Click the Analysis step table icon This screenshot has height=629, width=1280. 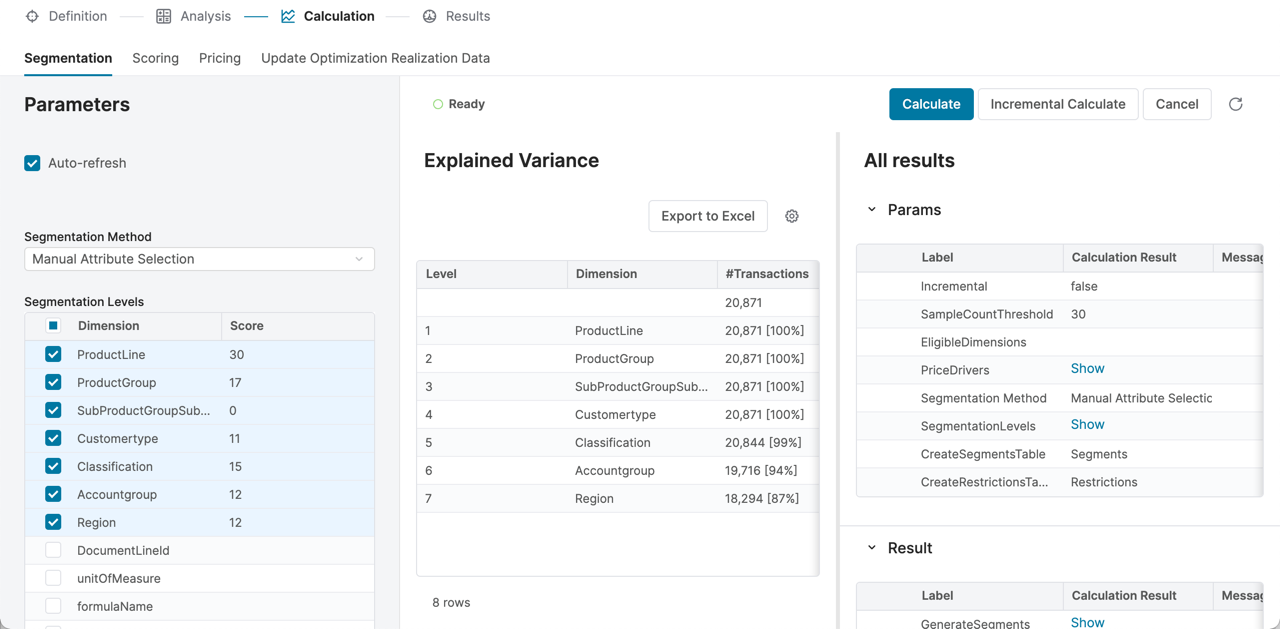[x=164, y=16]
